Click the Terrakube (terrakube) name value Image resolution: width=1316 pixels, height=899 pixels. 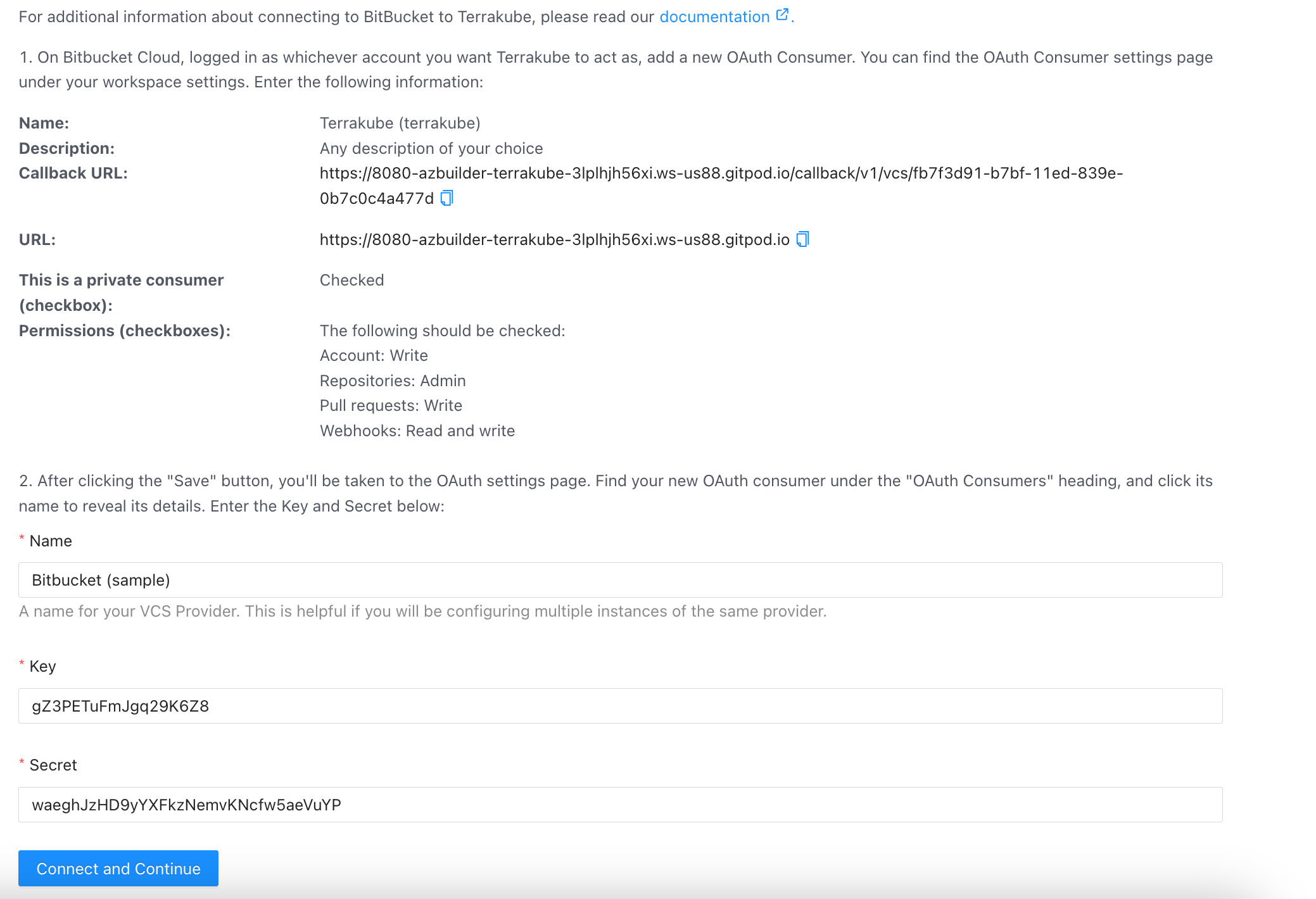click(x=400, y=123)
